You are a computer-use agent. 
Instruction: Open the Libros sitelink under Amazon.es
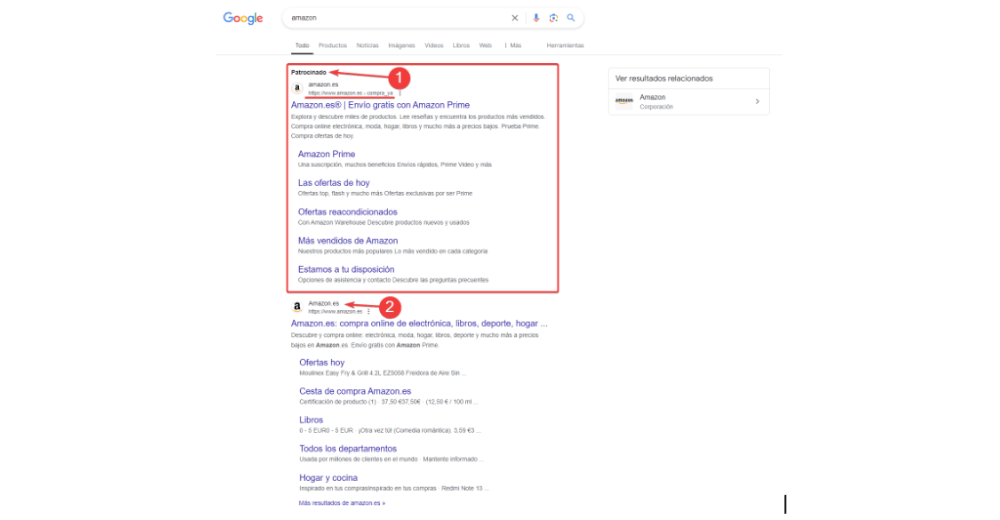[x=311, y=420]
